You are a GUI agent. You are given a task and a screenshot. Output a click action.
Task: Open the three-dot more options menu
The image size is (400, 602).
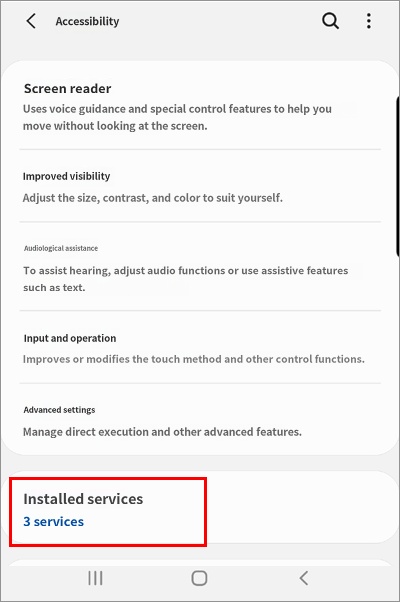click(369, 21)
